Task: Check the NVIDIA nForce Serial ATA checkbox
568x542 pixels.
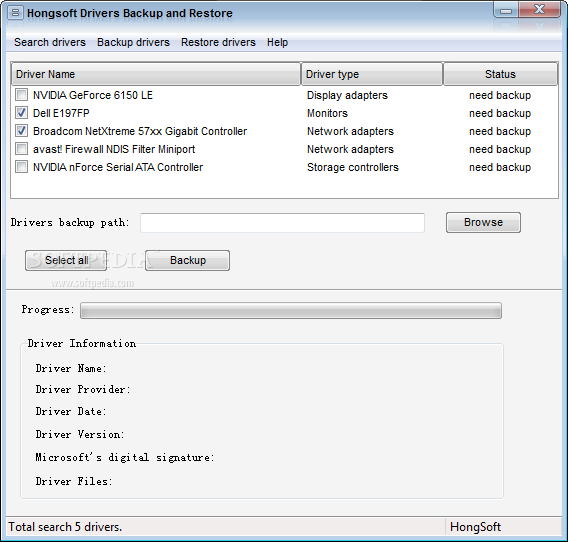Action: tap(21, 167)
